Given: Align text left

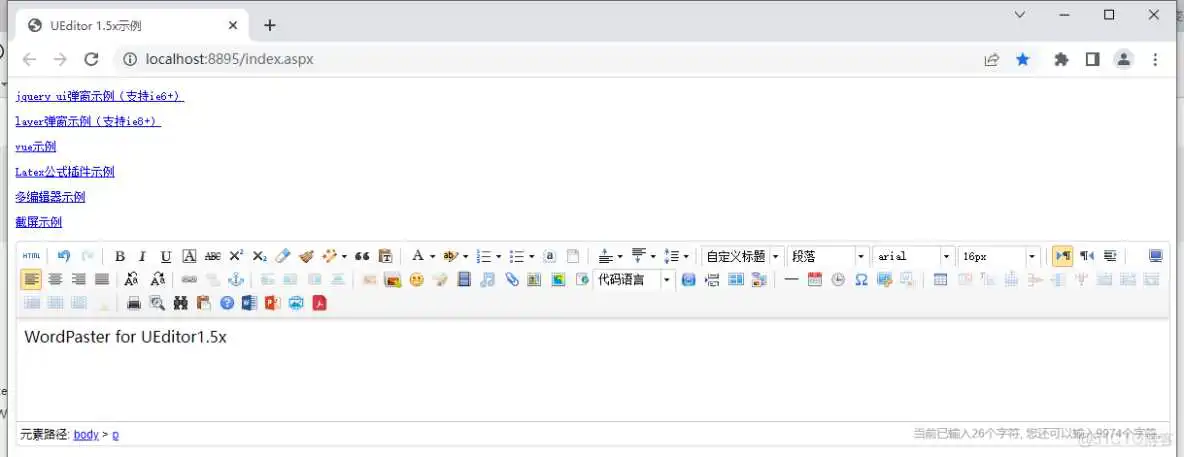Looking at the screenshot, I should pos(31,279).
